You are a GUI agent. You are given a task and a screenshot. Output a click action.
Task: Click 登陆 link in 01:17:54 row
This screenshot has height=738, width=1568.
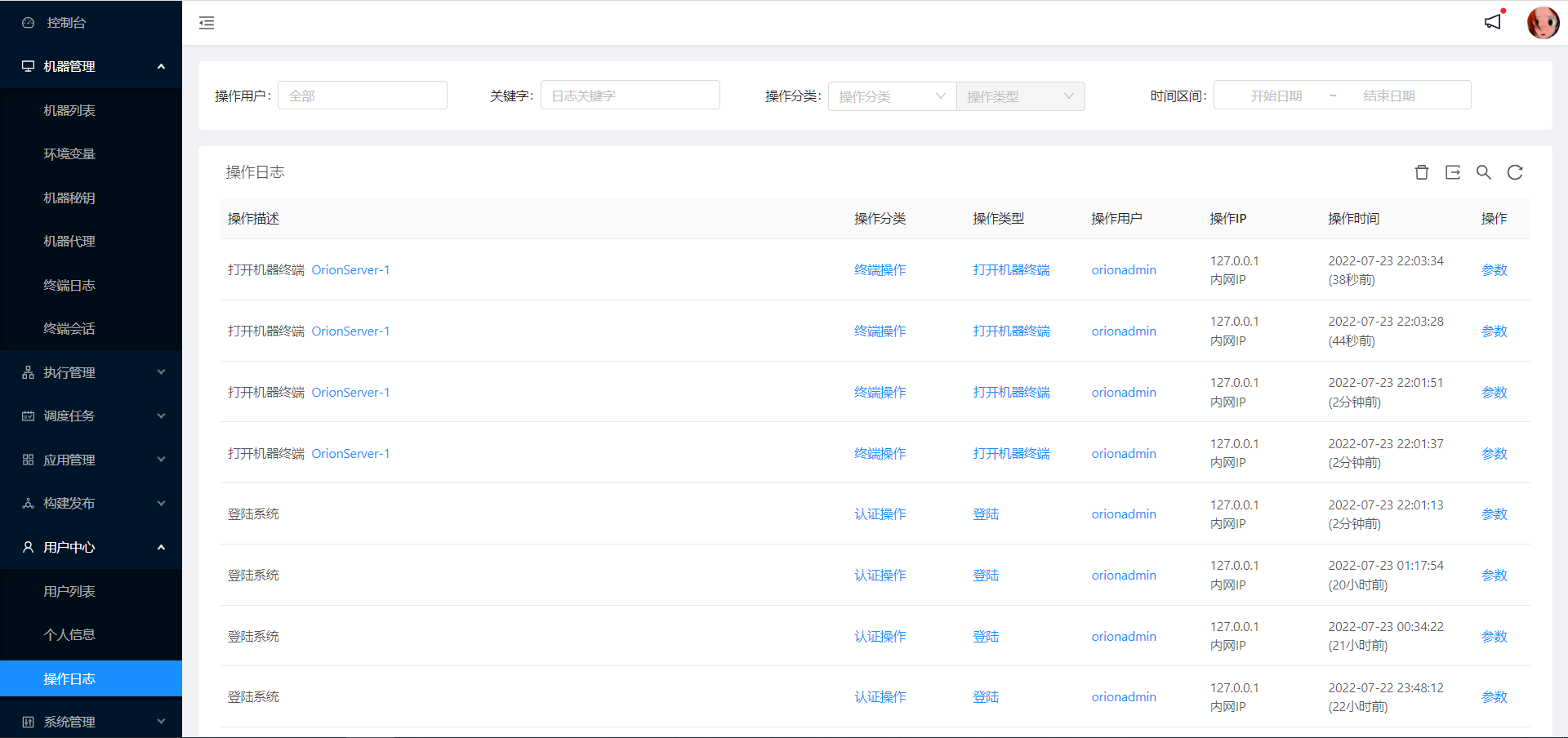(x=986, y=576)
